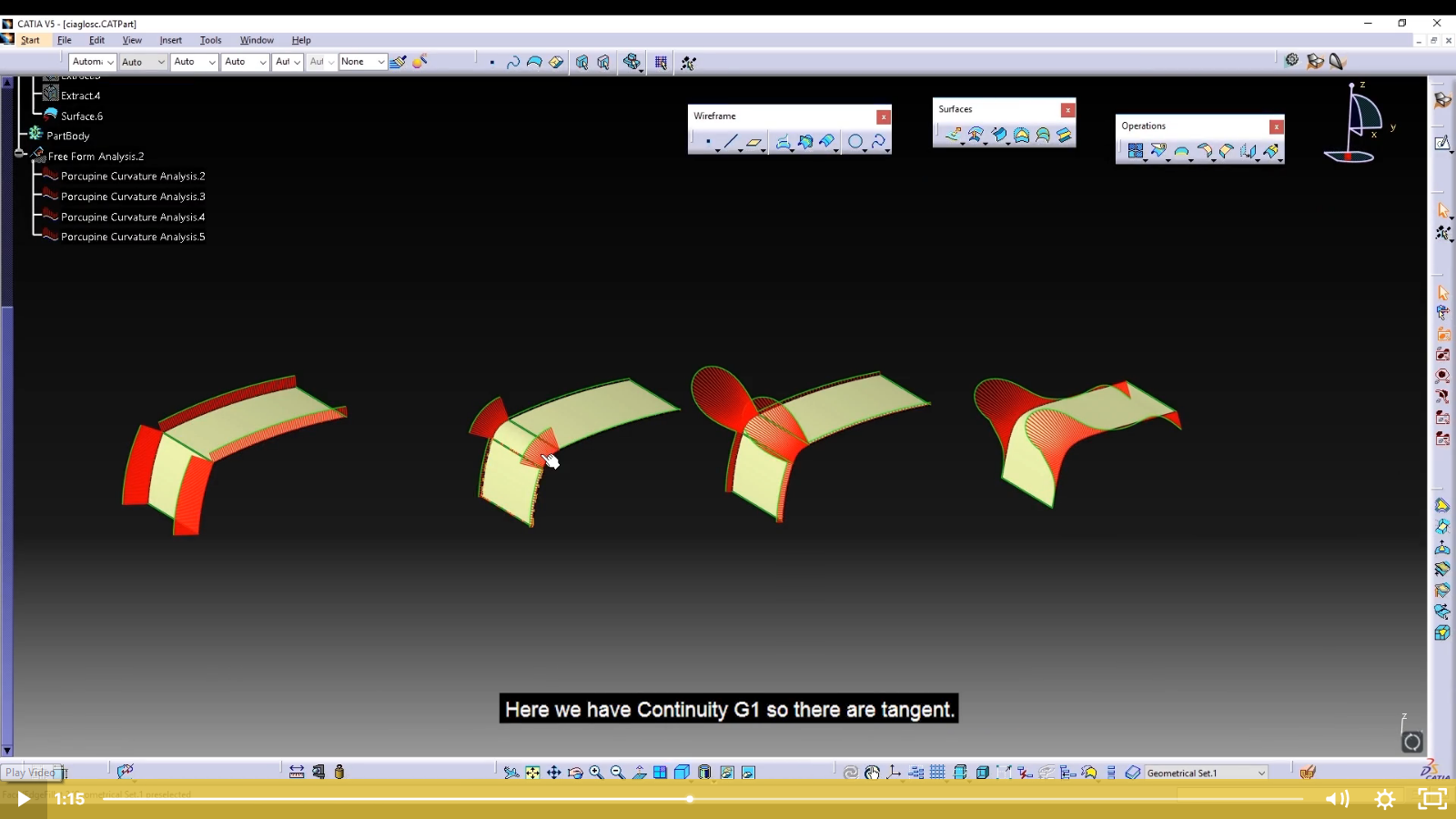Open the None layer dropdown
1456x819 pixels.
[380, 62]
